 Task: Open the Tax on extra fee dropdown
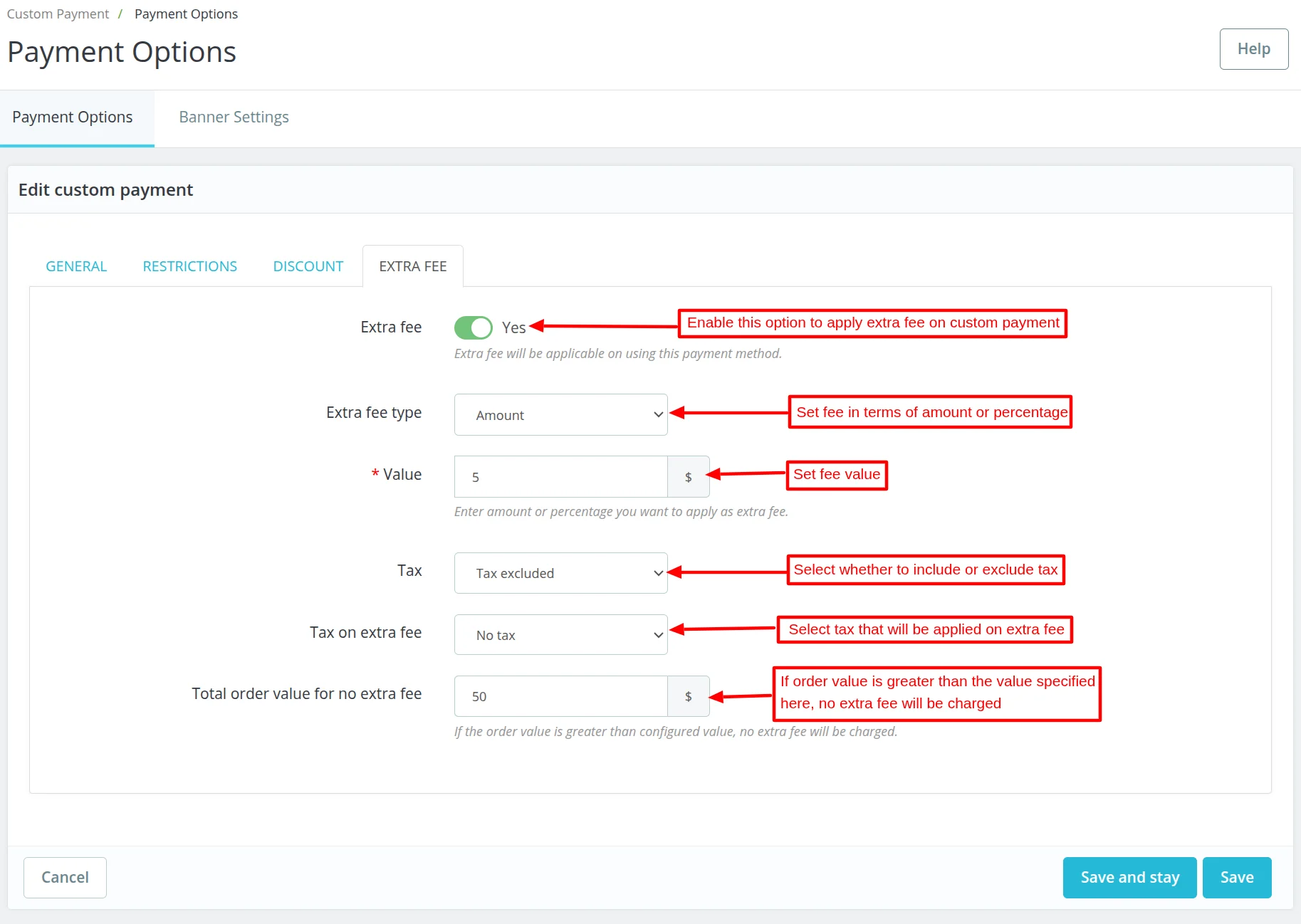pos(560,635)
